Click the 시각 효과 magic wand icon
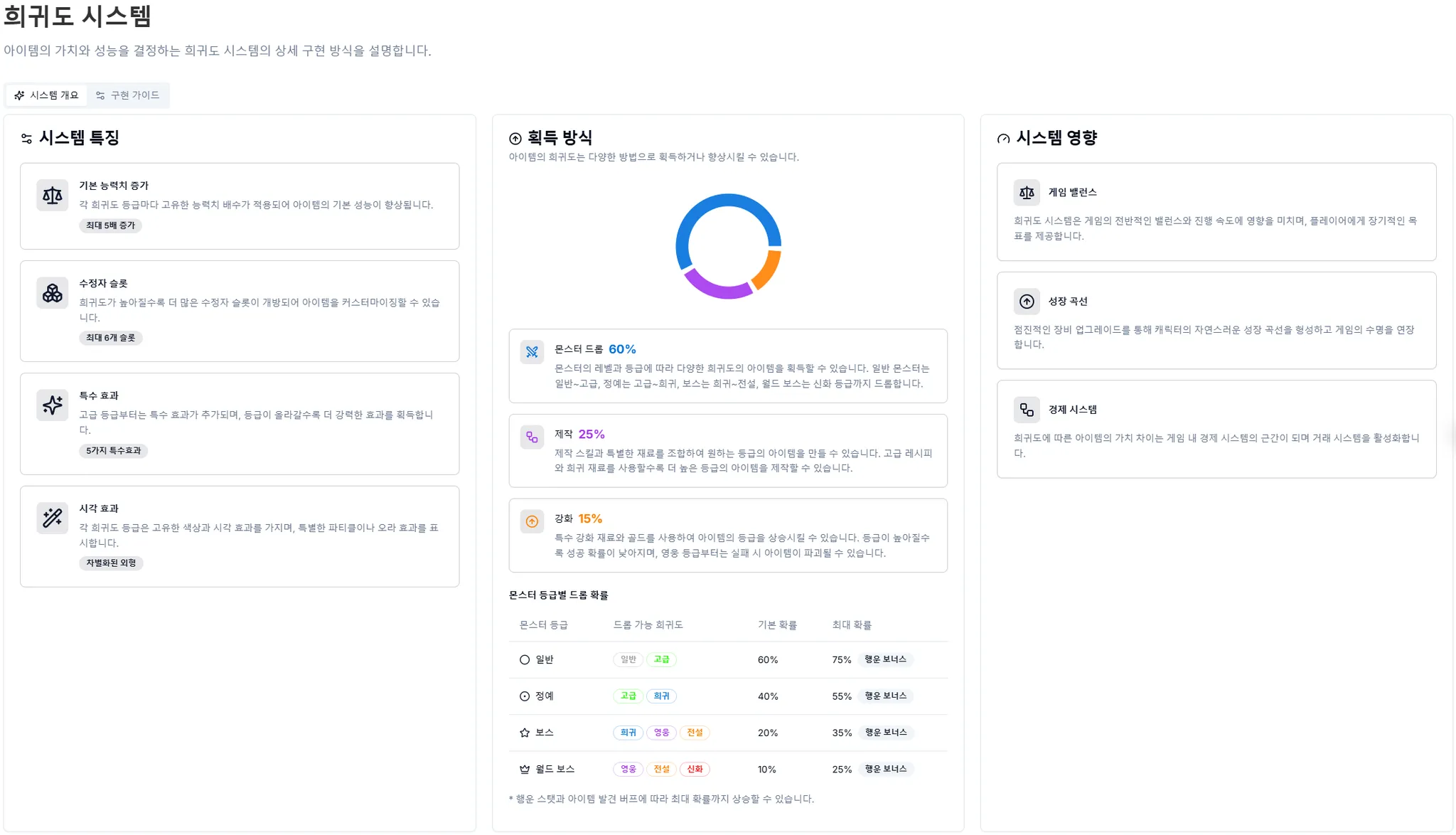 click(x=52, y=518)
